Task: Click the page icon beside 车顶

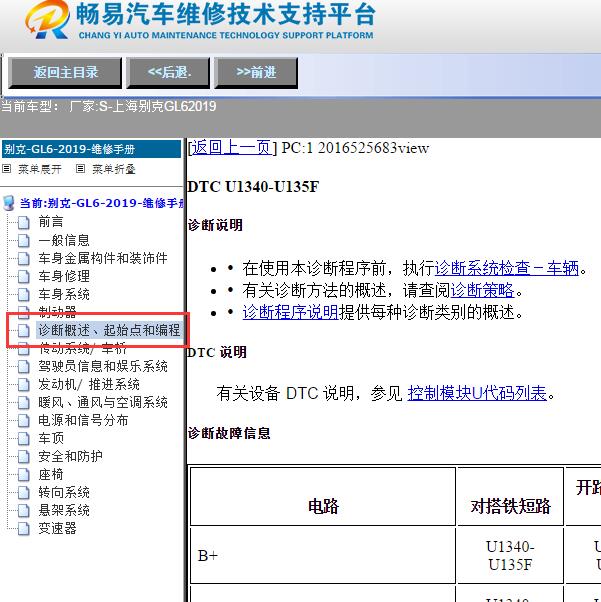Action: click(24, 439)
